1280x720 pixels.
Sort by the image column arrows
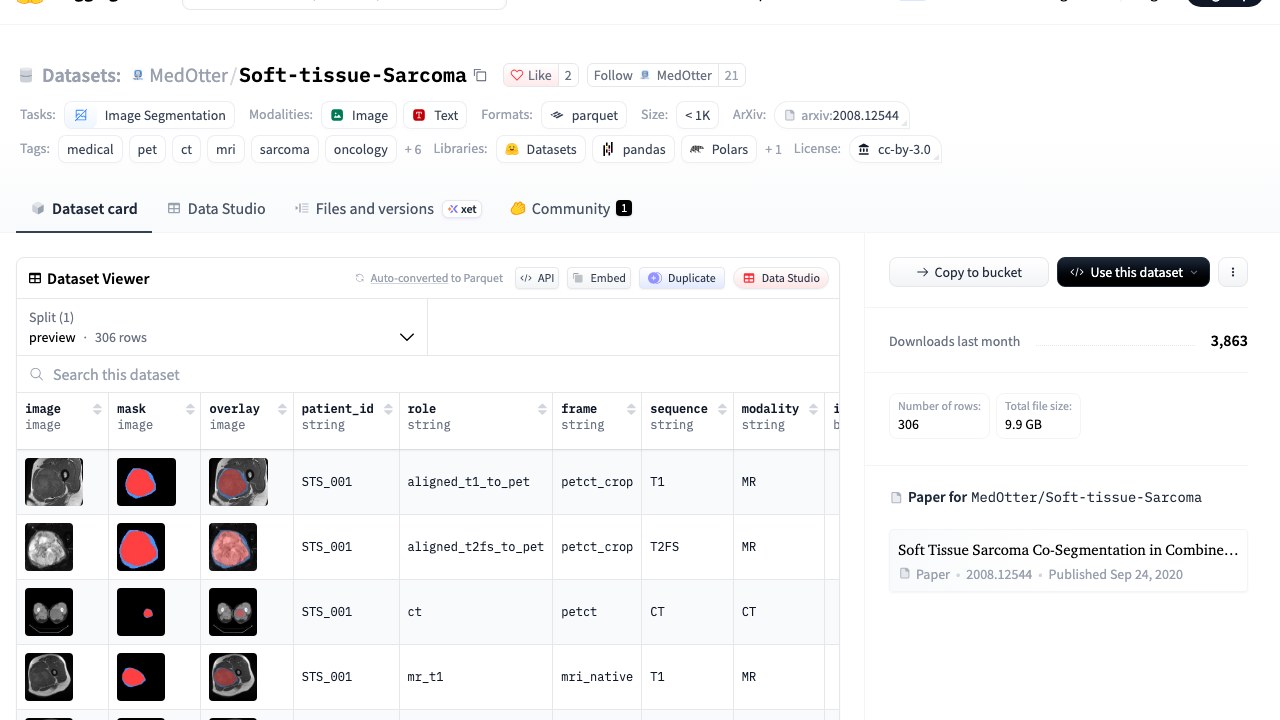point(97,409)
